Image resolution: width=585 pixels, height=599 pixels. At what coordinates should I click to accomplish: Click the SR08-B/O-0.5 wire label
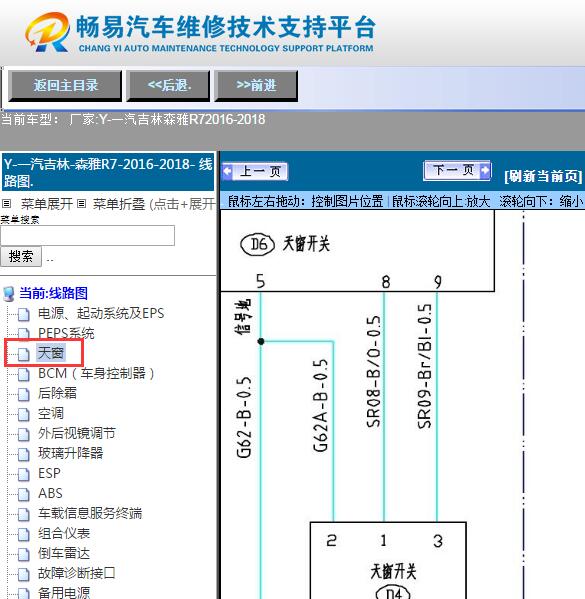tap(373, 371)
